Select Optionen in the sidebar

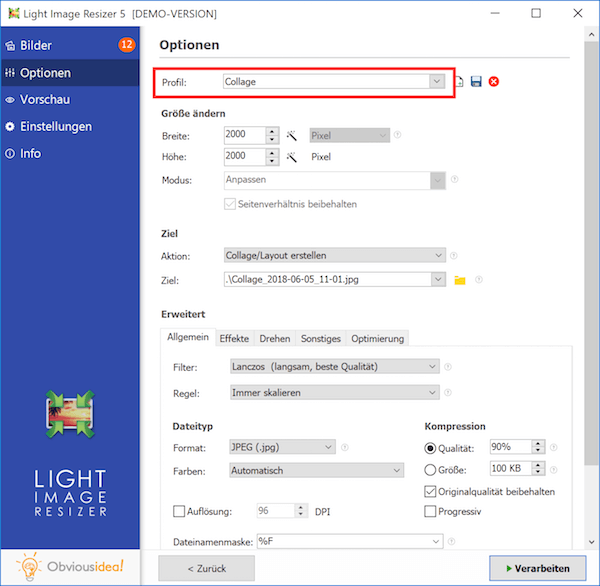tap(70, 73)
